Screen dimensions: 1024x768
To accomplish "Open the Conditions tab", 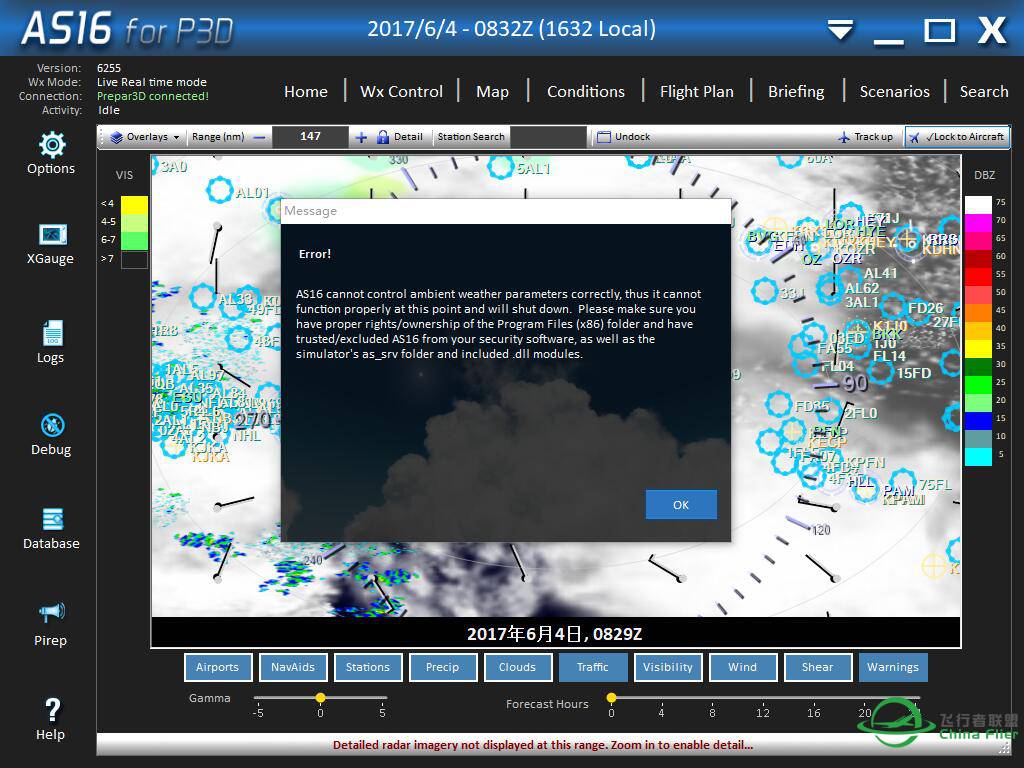I will tap(586, 91).
